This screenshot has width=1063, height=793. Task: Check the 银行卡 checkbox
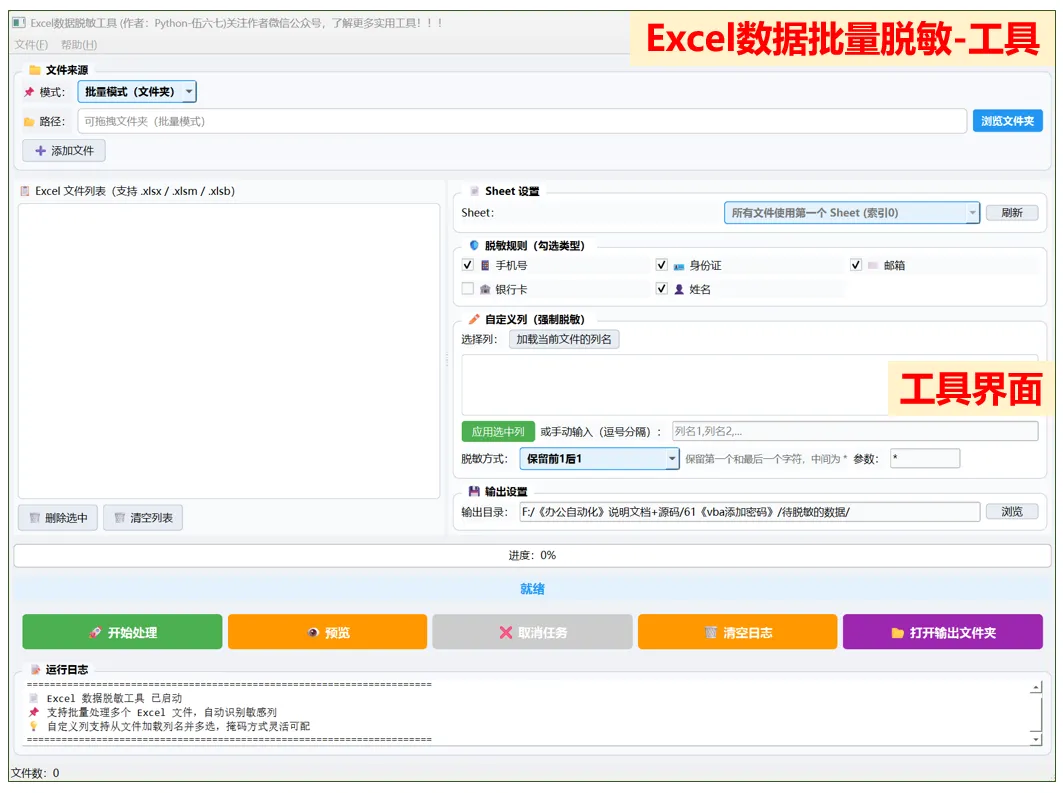467,289
